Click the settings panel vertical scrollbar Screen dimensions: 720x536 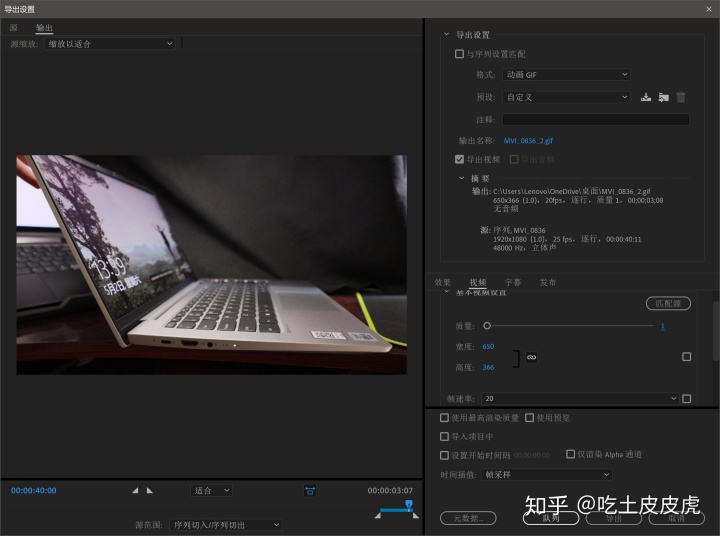coord(716,331)
